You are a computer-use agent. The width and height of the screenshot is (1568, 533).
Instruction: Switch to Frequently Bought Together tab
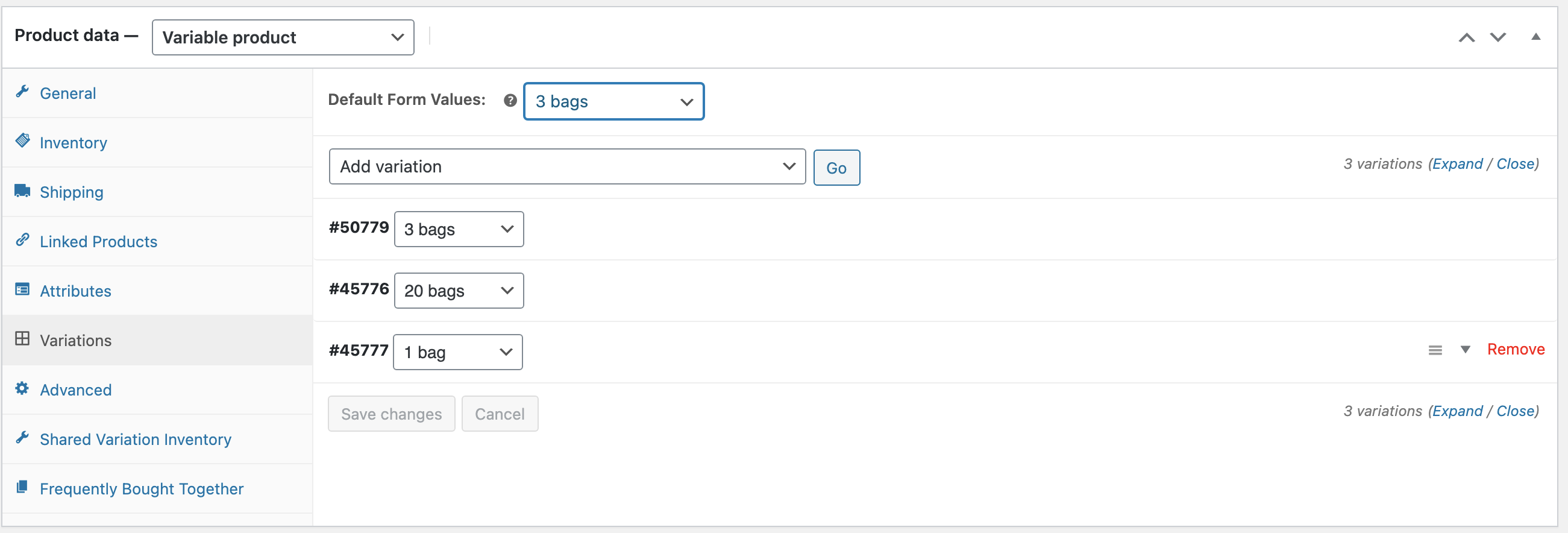click(141, 488)
